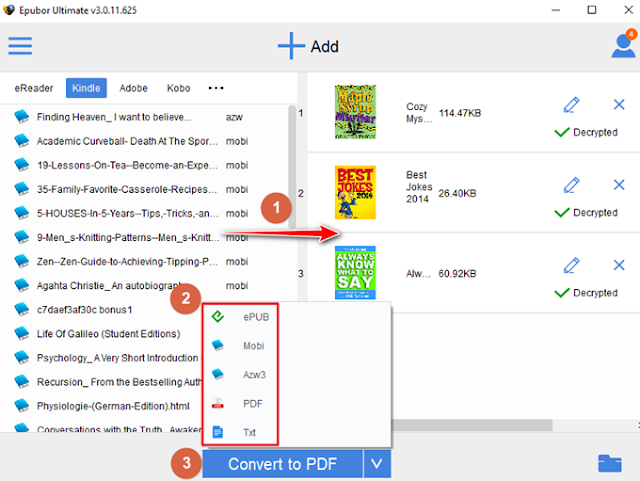Select Recursion_ From the Bestselling Auth
The height and width of the screenshot is (481, 640).
tap(119, 382)
